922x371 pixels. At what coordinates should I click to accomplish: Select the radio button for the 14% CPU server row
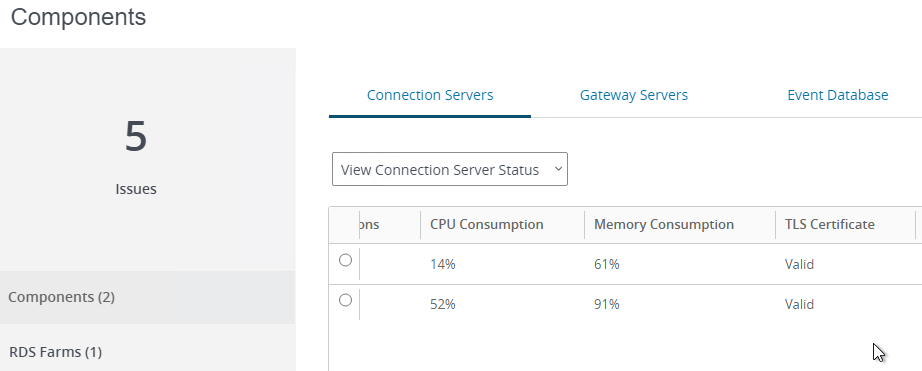pos(346,260)
